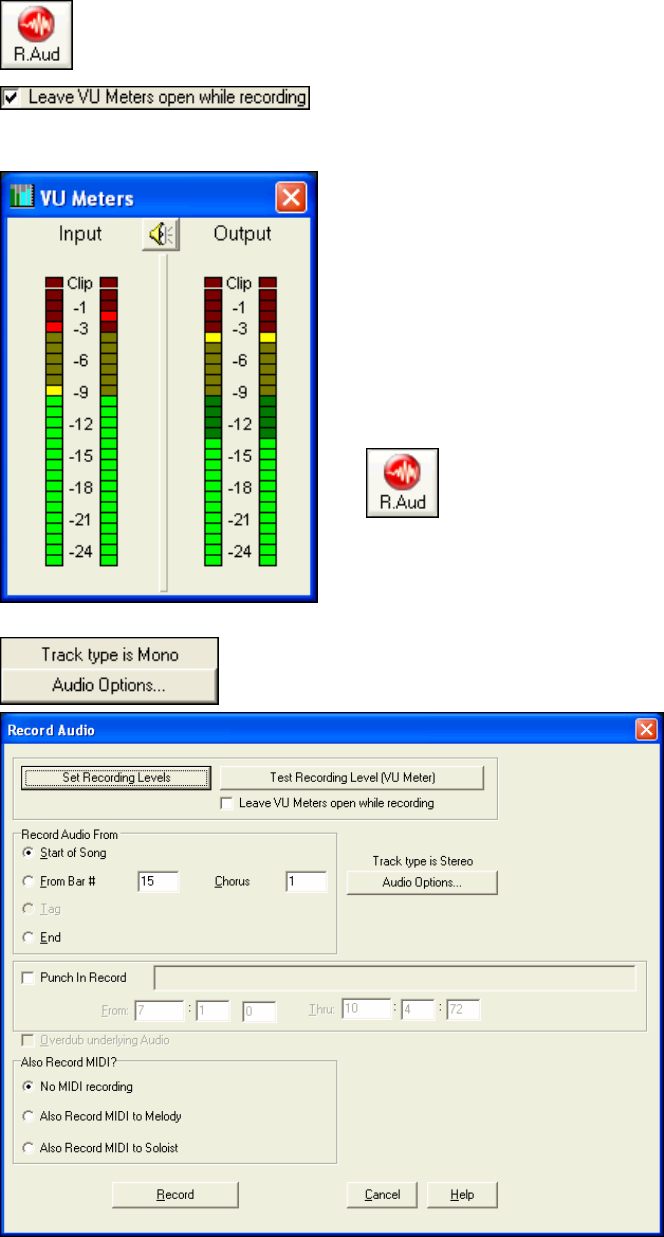Select Also Record MIDI to Soloist

[28, 1148]
